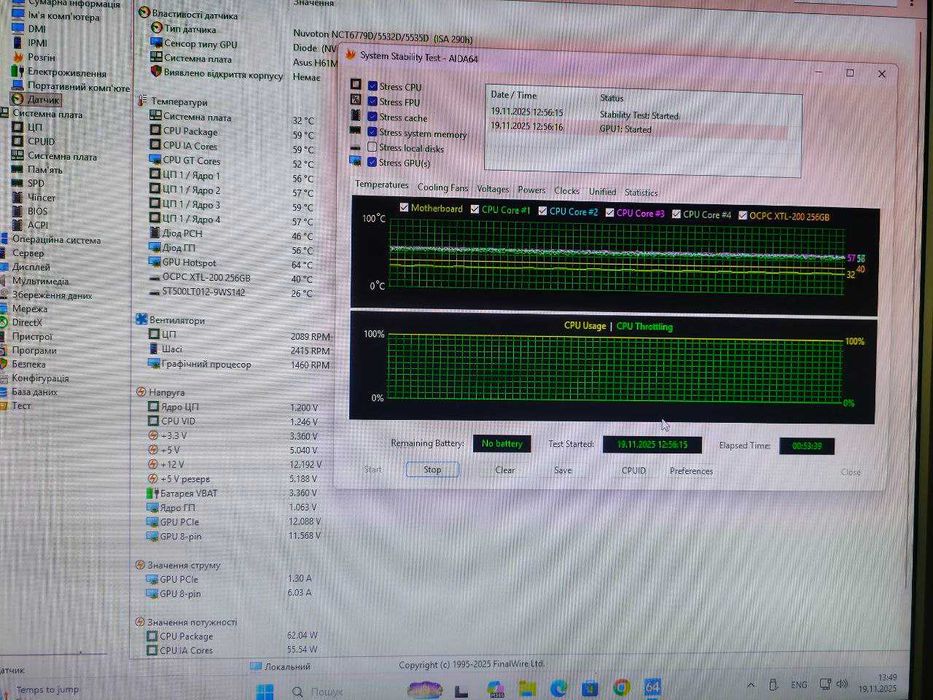Screen dimensions: 933x700
Task: Hide the Motherboard graph line checkbox
Action: 404,207
